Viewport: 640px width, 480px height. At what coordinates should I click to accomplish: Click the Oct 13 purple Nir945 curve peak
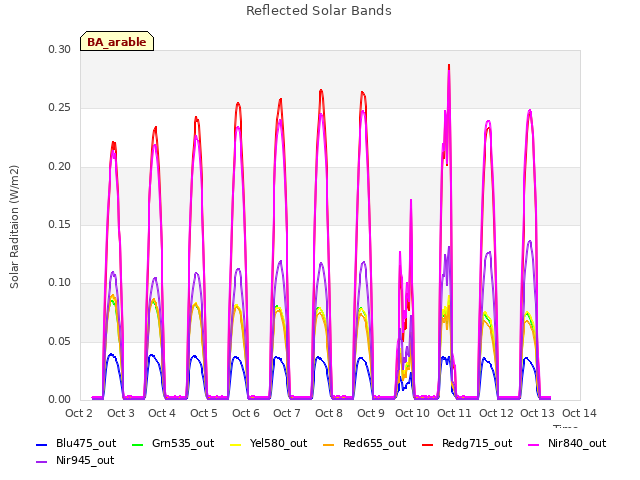(x=530, y=241)
